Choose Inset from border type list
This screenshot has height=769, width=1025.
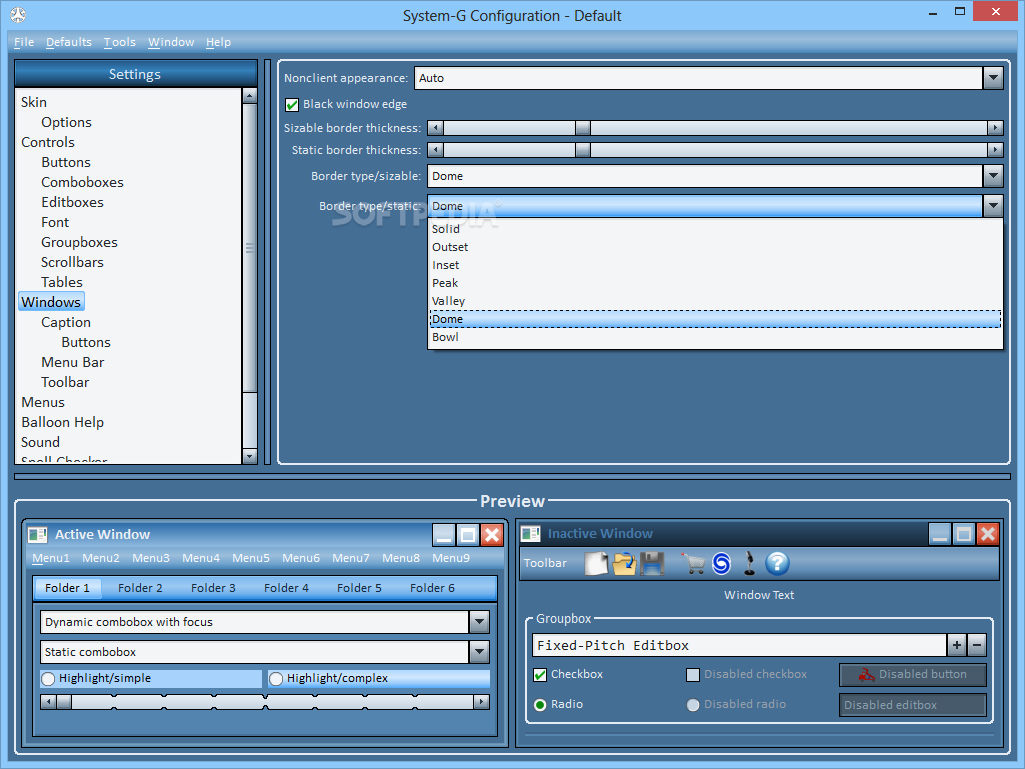[715, 265]
